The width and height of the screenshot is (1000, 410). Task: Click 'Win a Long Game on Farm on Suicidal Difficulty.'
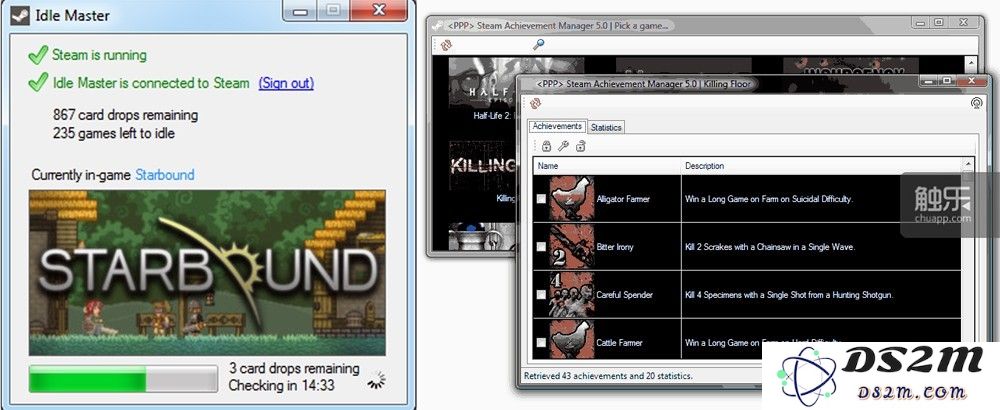pyautogui.click(x=768, y=199)
